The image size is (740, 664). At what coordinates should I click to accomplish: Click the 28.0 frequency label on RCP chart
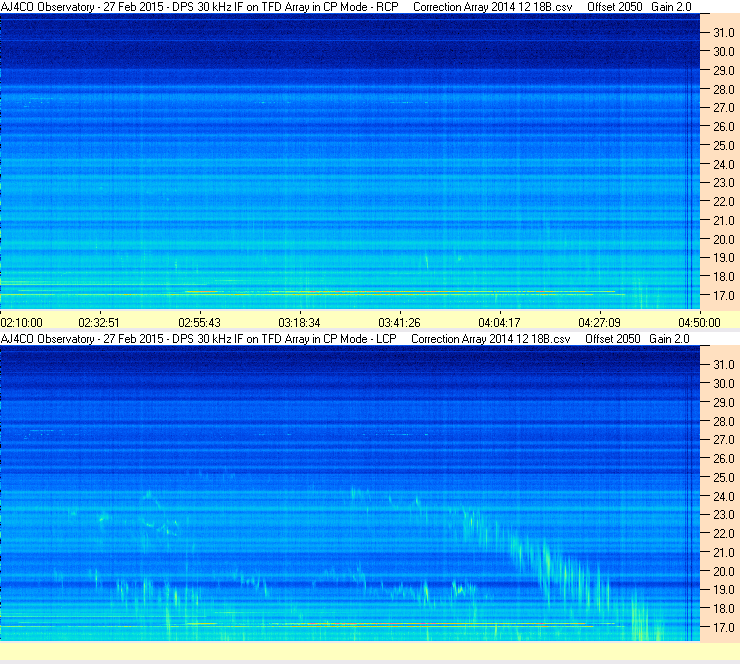coord(724,89)
